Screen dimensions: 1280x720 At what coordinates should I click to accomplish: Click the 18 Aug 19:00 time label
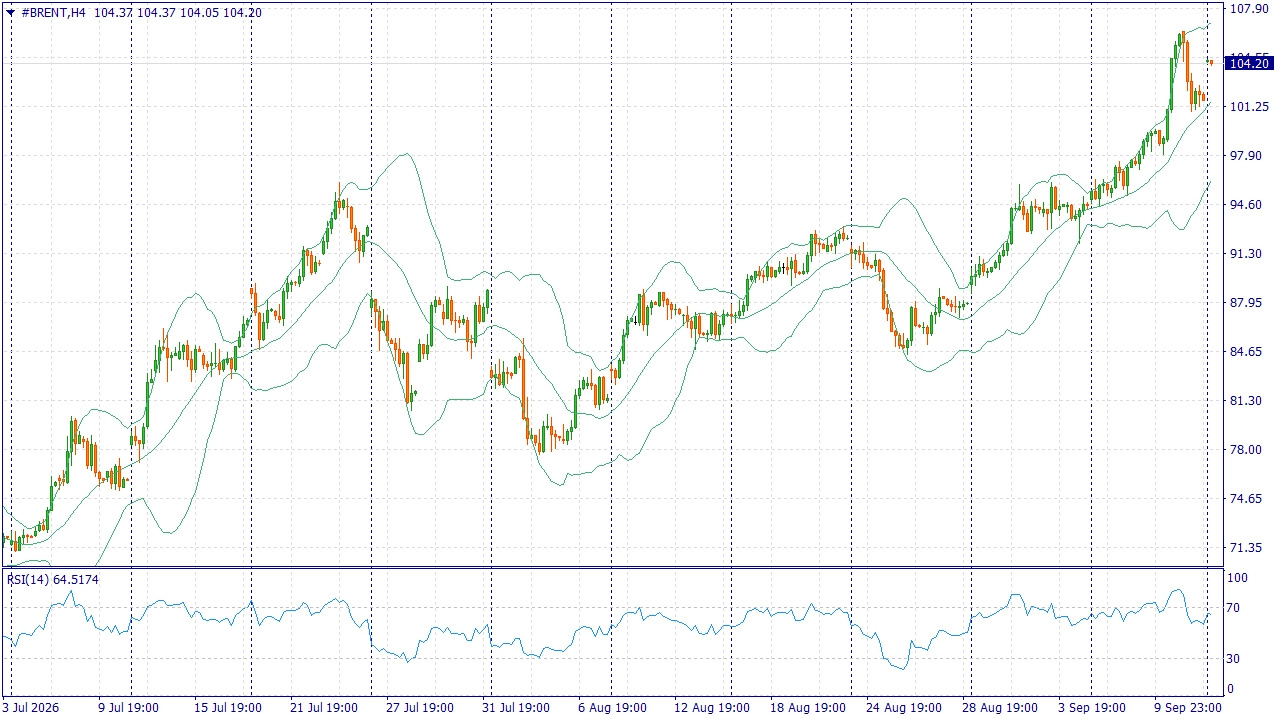pyautogui.click(x=806, y=708)
